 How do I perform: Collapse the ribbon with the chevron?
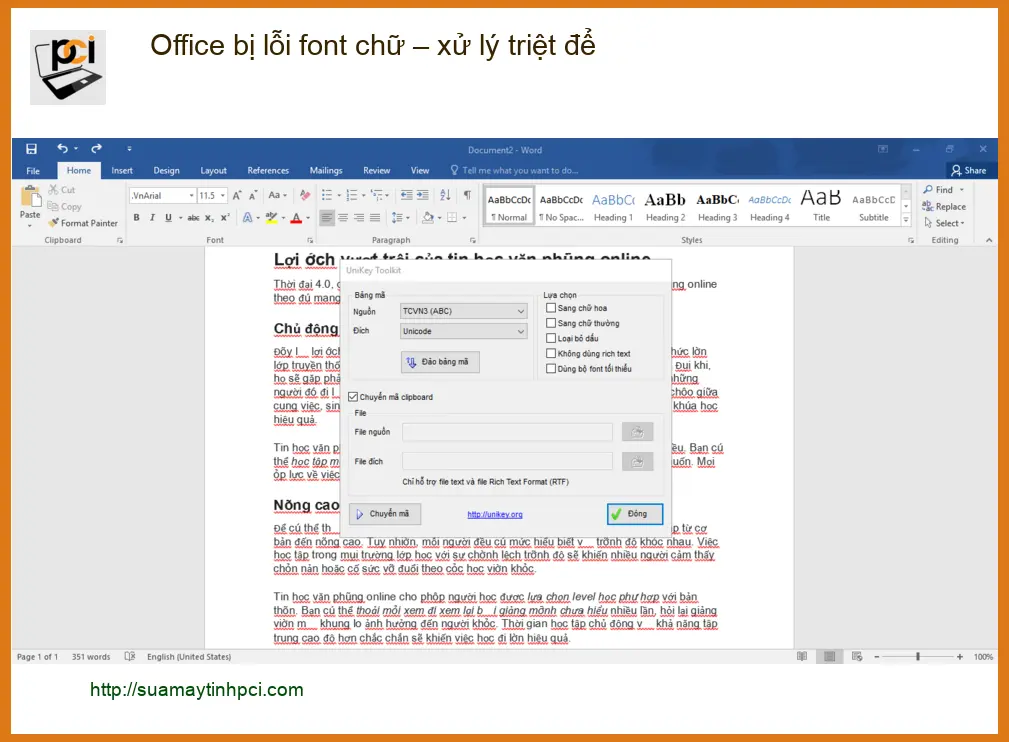coord(989,240)
